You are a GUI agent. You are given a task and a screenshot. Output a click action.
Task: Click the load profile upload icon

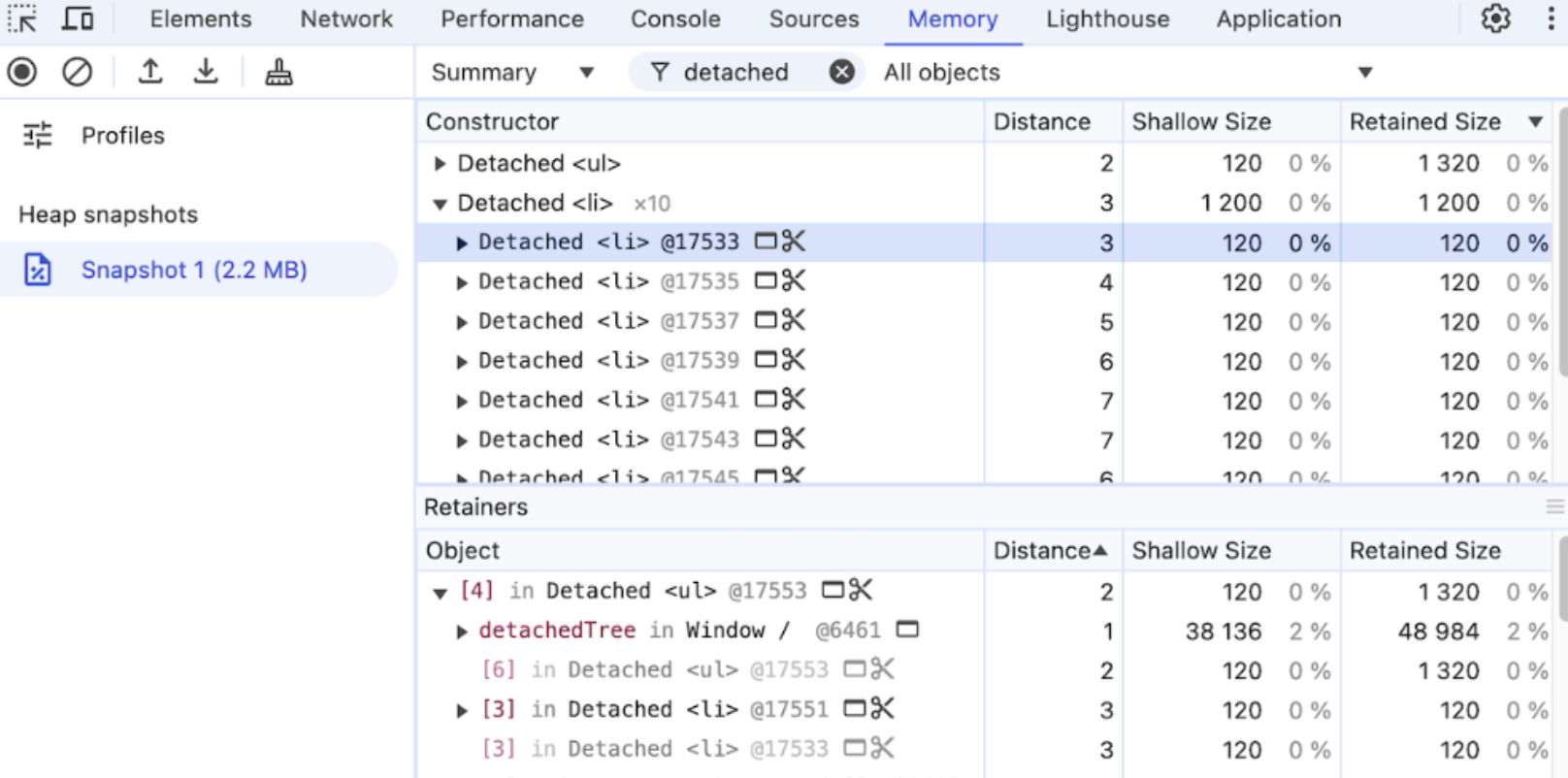tap(149, 72)
